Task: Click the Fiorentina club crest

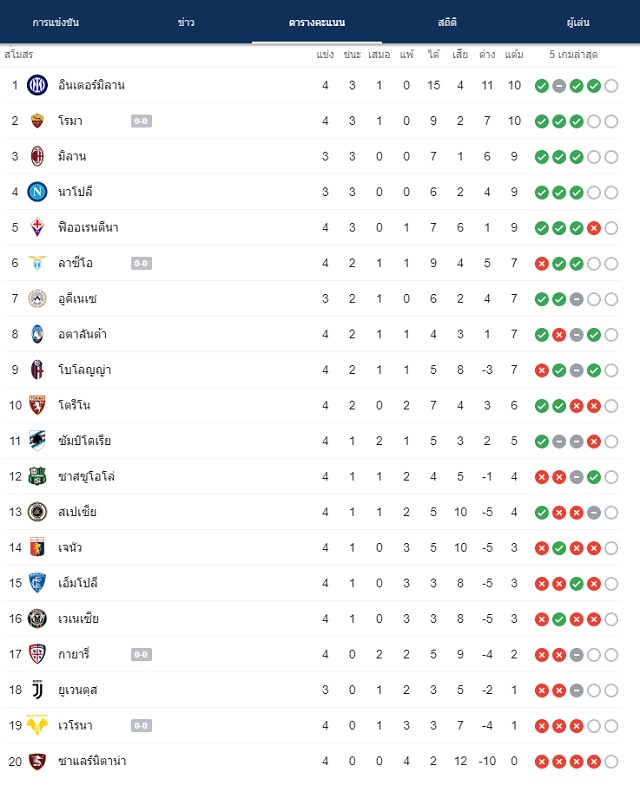Action: 37,227
